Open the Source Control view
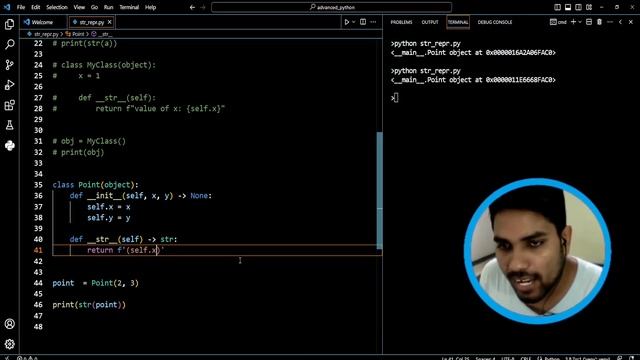This screenshot has height=360, width=640. pyautogui.click(x=9, y=64)
